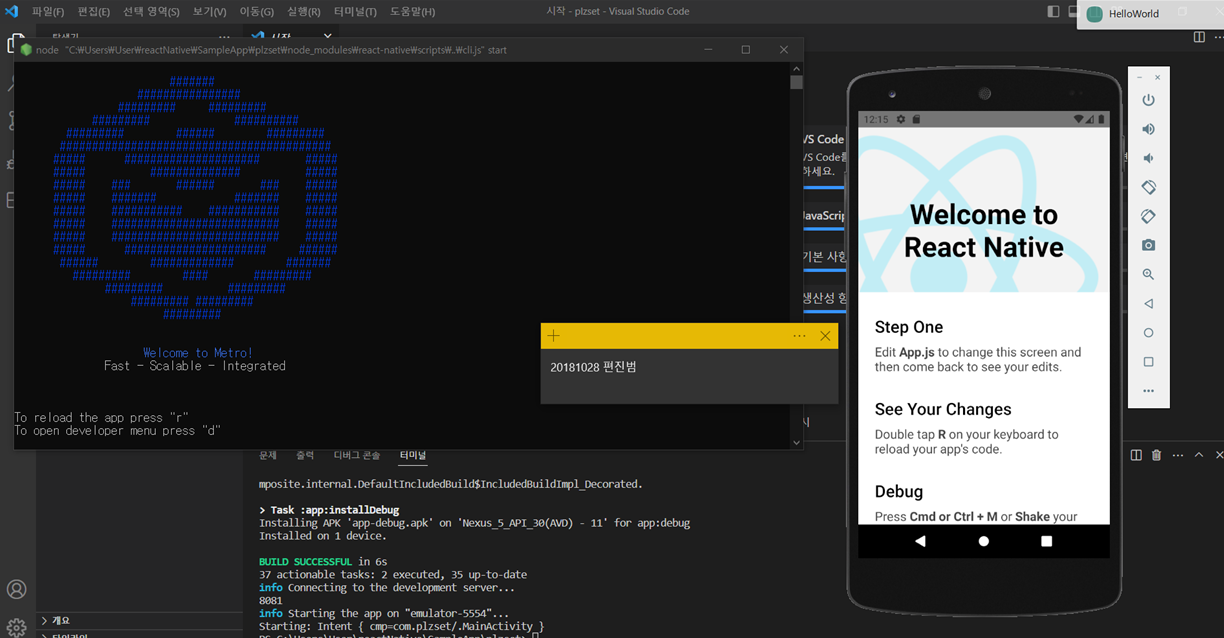Click 'Debug' heading in emulator app
Viewport: 1224px width, 638px height.
coord(899,491)
